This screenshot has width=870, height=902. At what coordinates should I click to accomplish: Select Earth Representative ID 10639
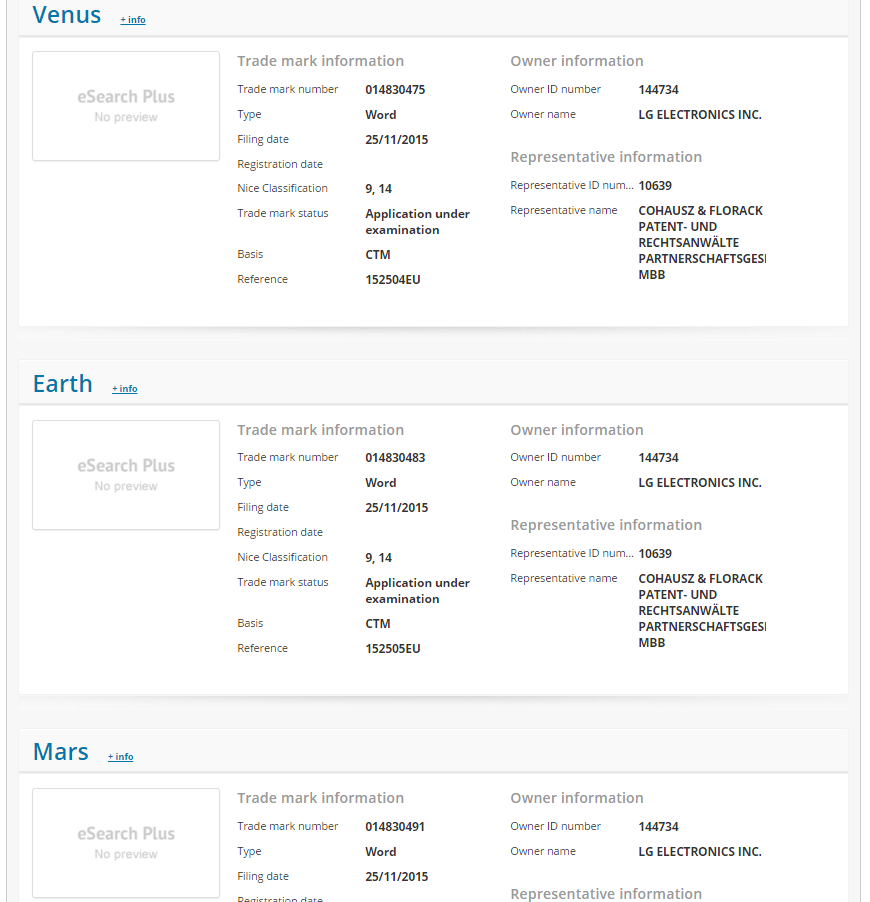point(655,554)
